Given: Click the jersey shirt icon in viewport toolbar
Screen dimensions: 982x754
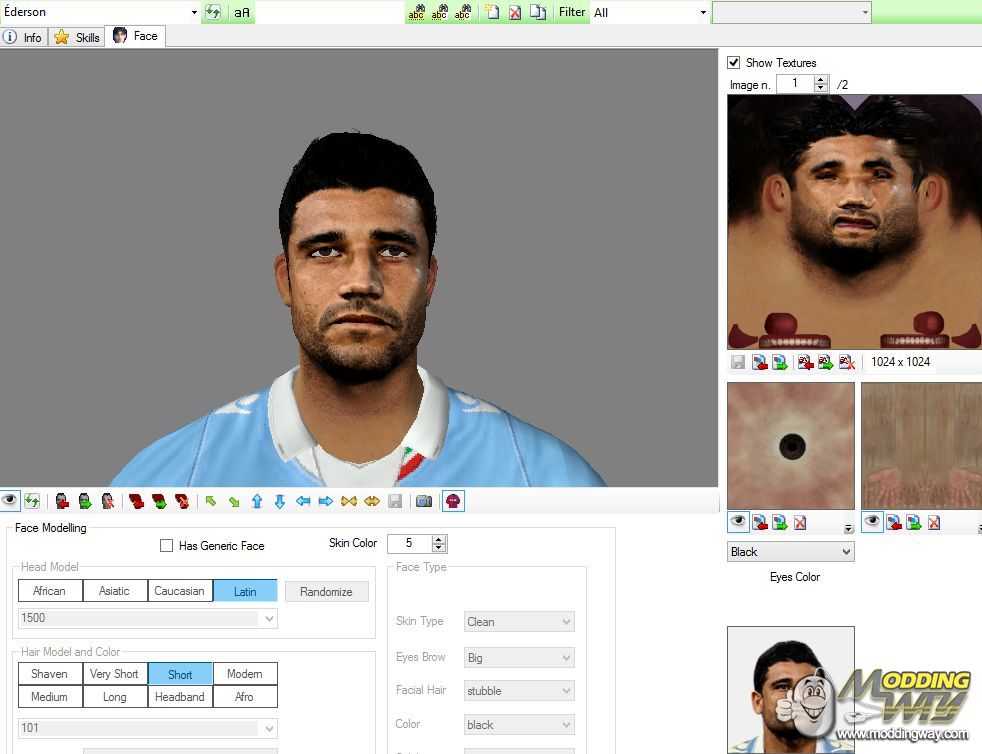Looking at the screenshot, I should point(453,501).
